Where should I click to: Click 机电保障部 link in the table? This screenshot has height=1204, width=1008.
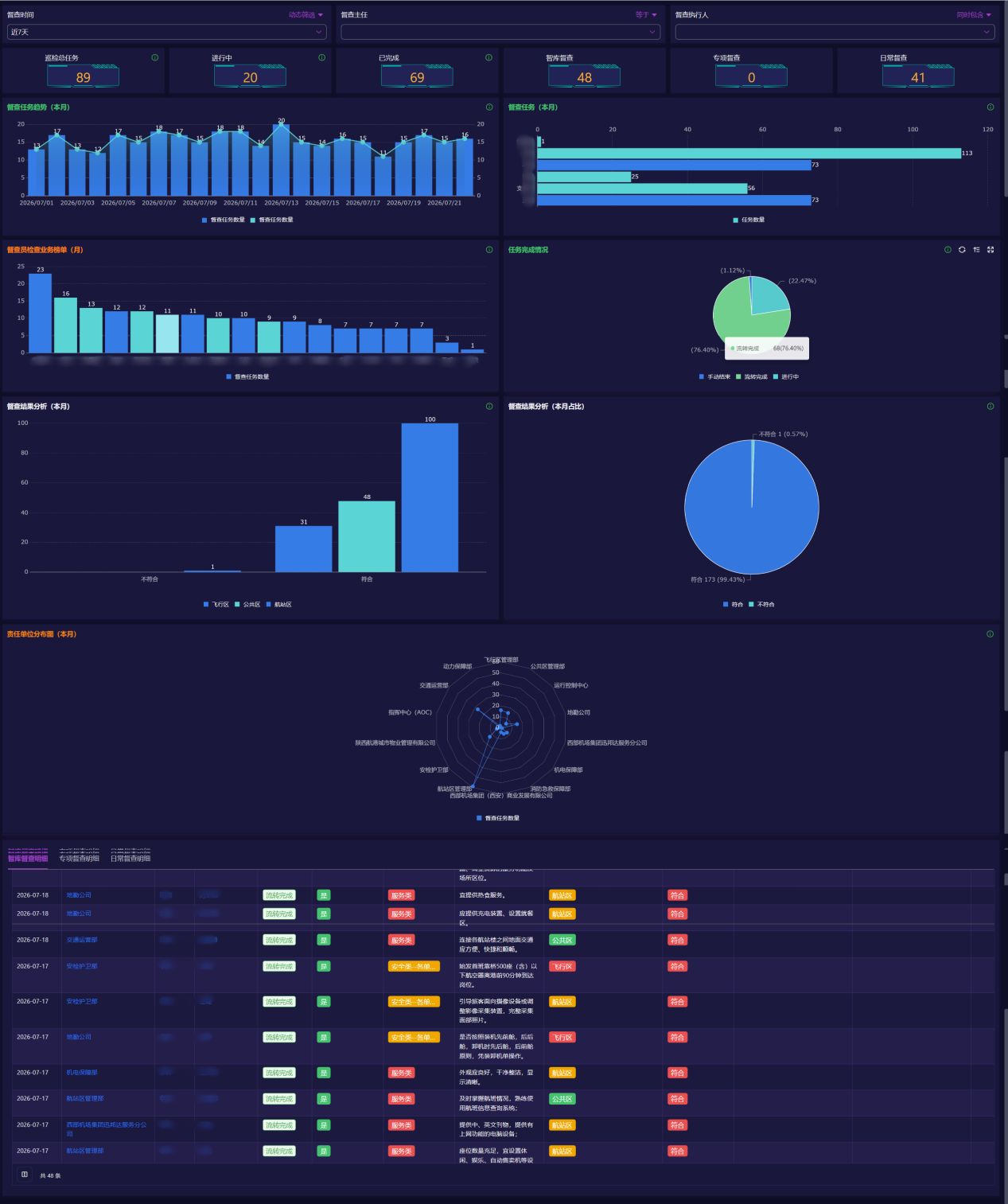(82, 1073)
